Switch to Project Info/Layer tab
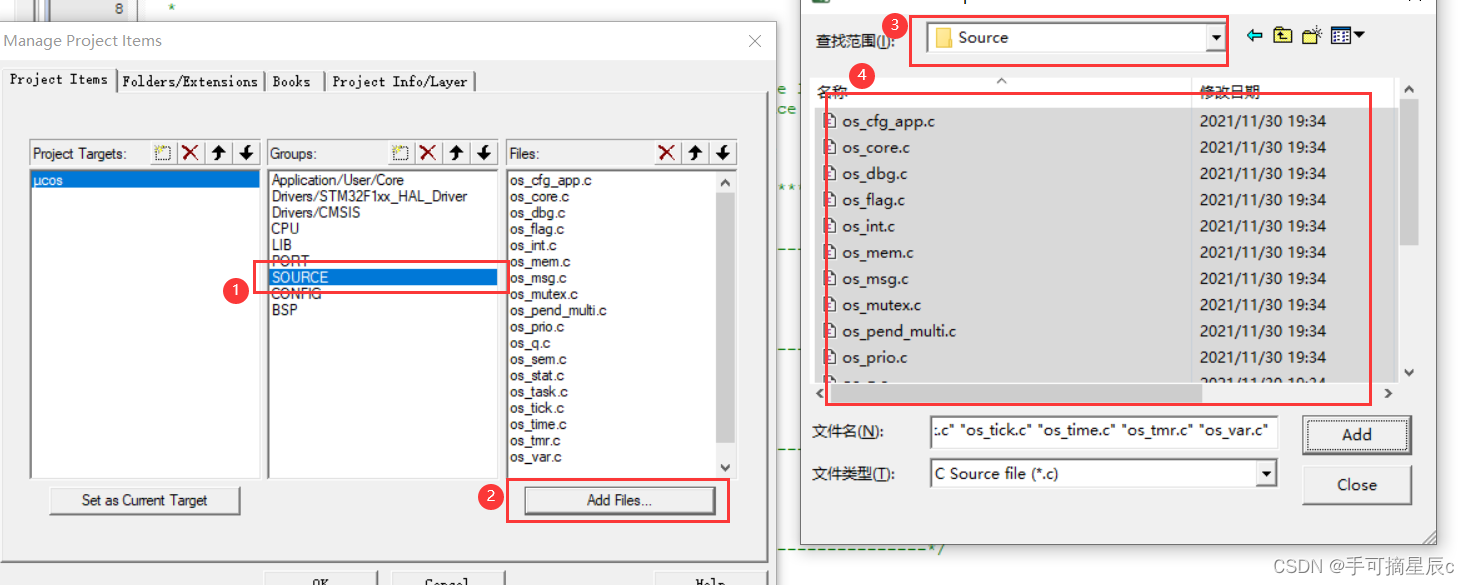This screenshot has height=585, width=1469. 400,82
